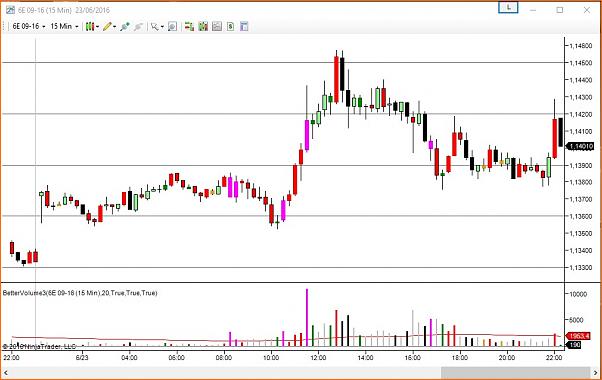Select the BetterVolume3 indicator label
Screen dimensions: 602x380
point(80,293)
